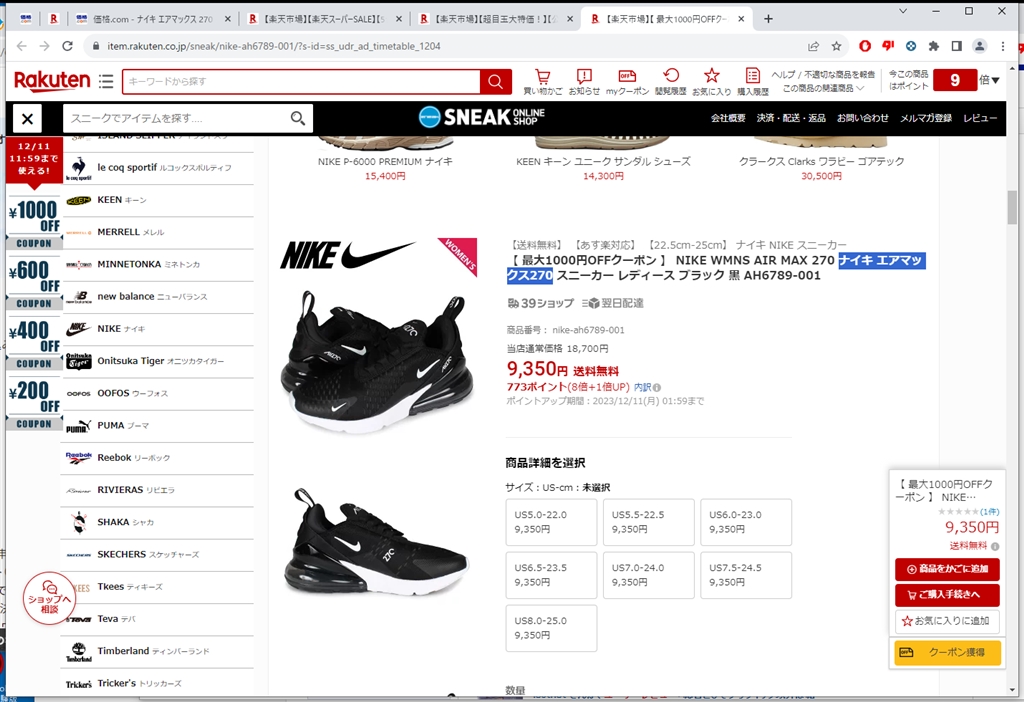The height and width of the screenshot is (702, 1024).
Task: Click the Rakuten keyword search field
Action: point(301,82)
